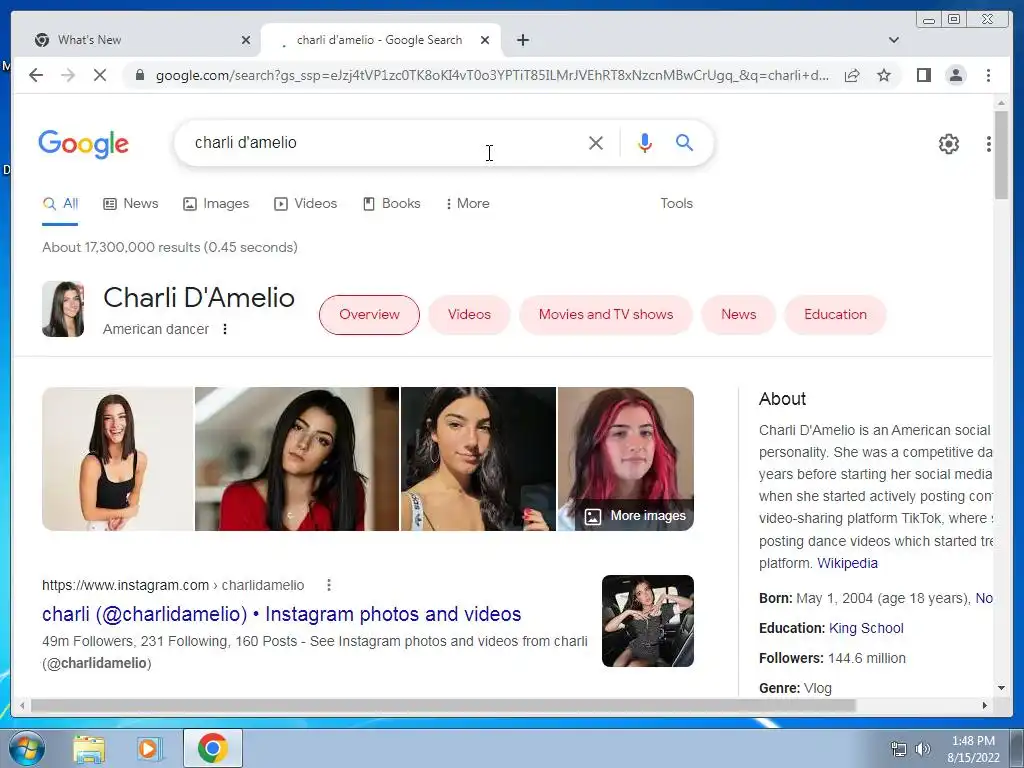Image resolution: width=1024 pixels, height=768 pixels.
Task: Open the taskbar clock showing 1:48 PM
Action: (x=973, y=749)
